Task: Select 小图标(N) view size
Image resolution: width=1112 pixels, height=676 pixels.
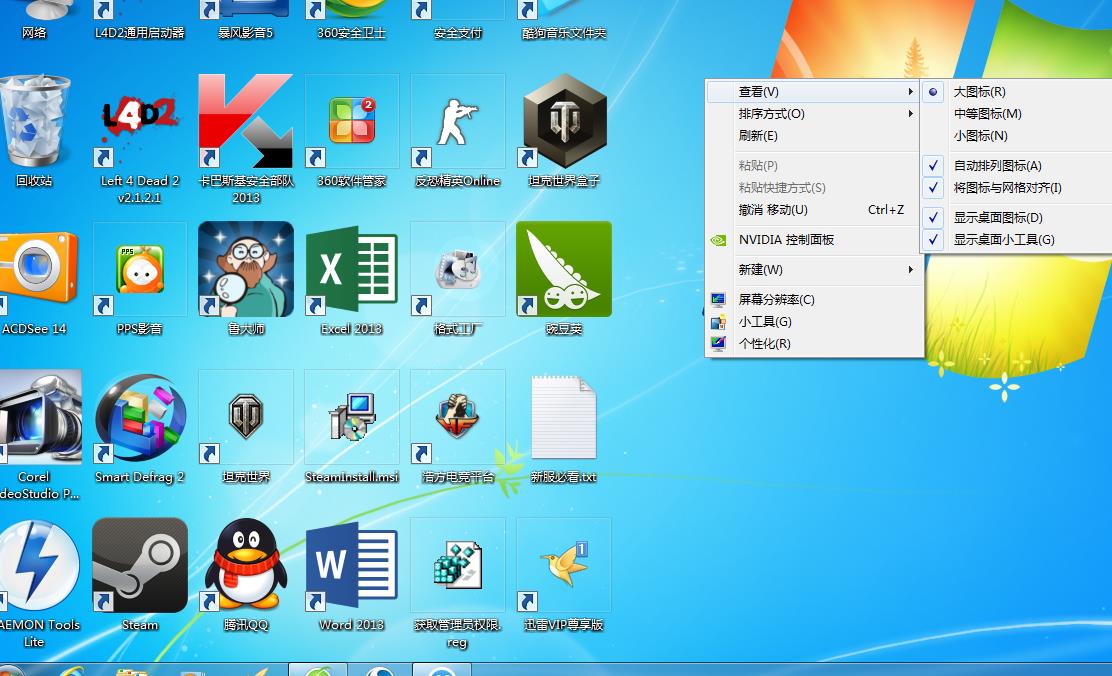Action: (x=1016, y=135)
